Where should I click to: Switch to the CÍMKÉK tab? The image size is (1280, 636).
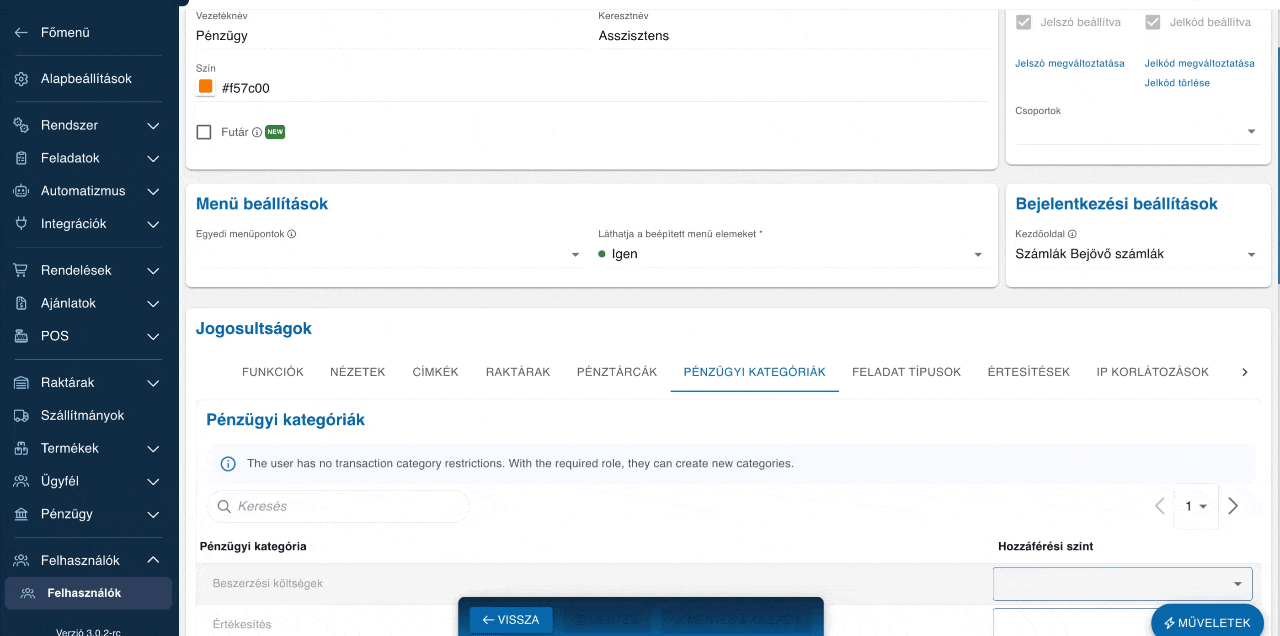pos(436,372)
